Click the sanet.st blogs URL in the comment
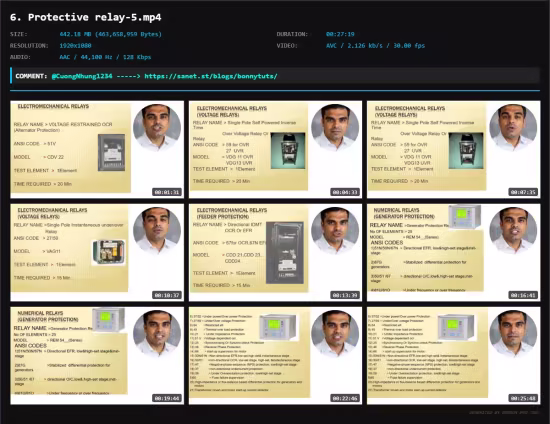This screenshot has width=550, height=424. [211, 76]
